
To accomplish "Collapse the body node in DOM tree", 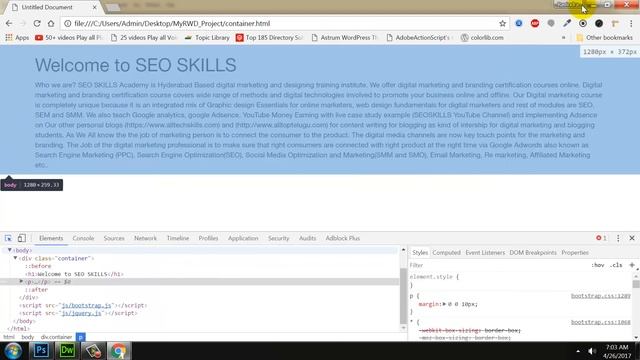I will (x=10, y=250).
